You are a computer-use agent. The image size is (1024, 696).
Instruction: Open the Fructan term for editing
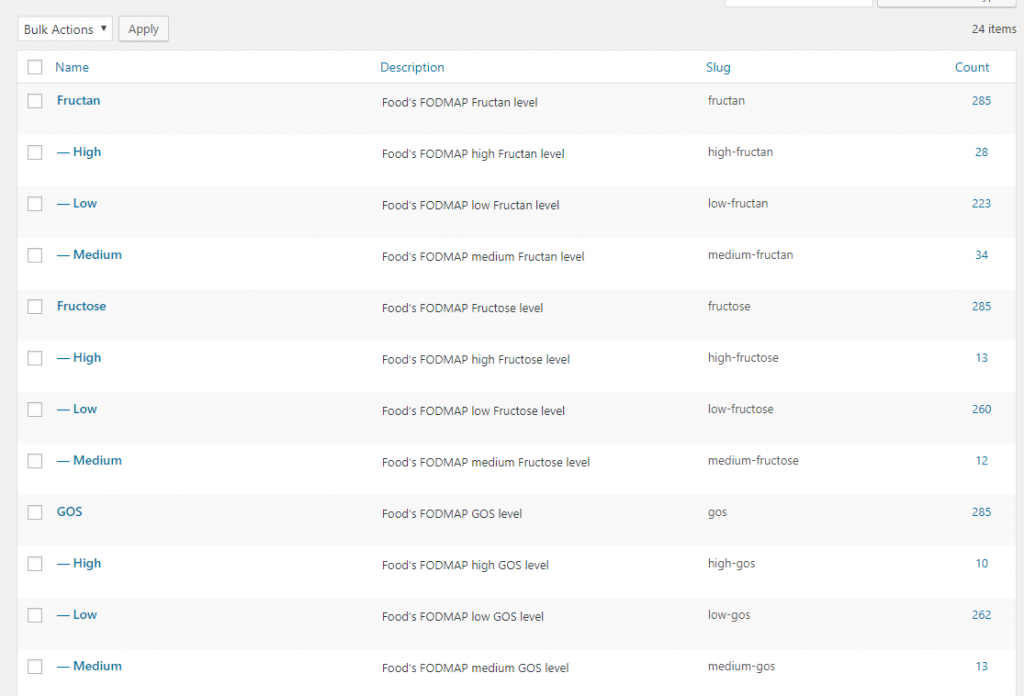(78, 100)
